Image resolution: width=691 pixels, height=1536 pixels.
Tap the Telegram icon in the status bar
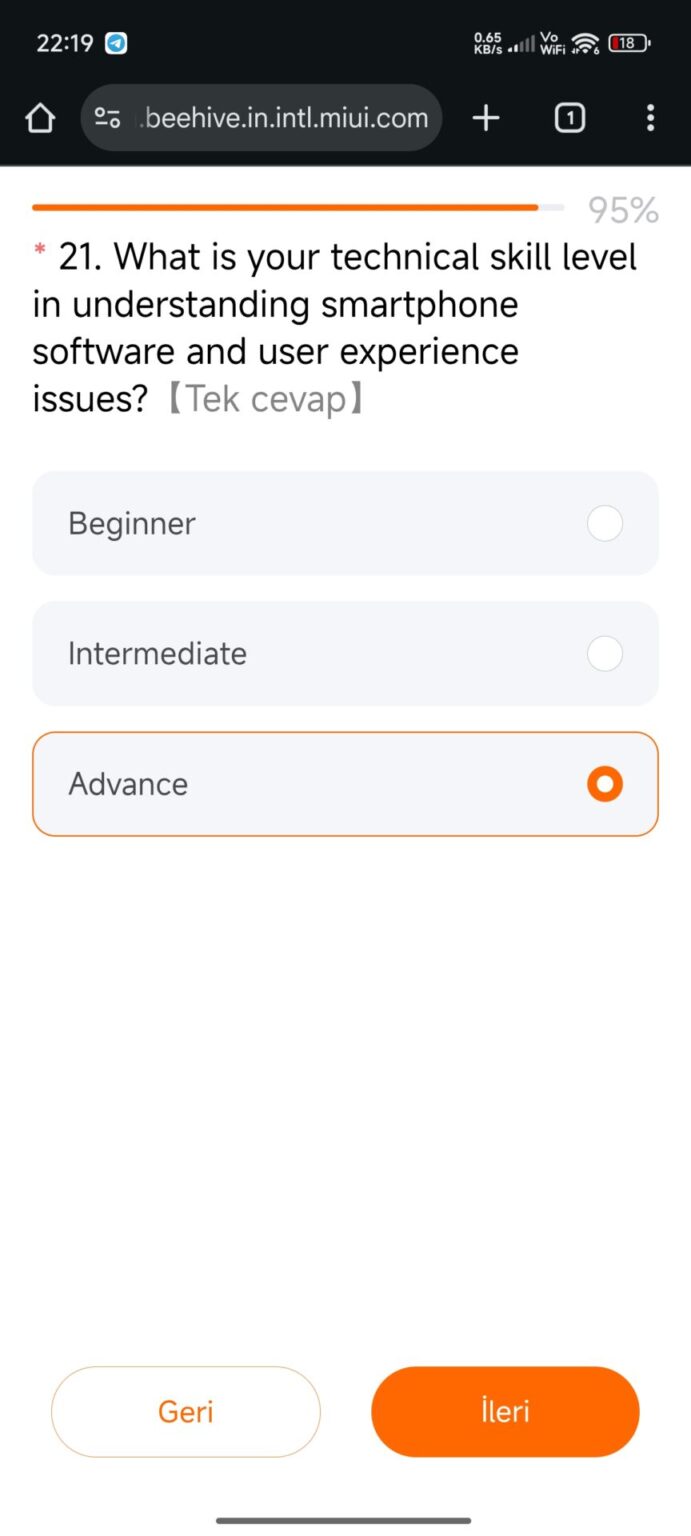(113, 43)
